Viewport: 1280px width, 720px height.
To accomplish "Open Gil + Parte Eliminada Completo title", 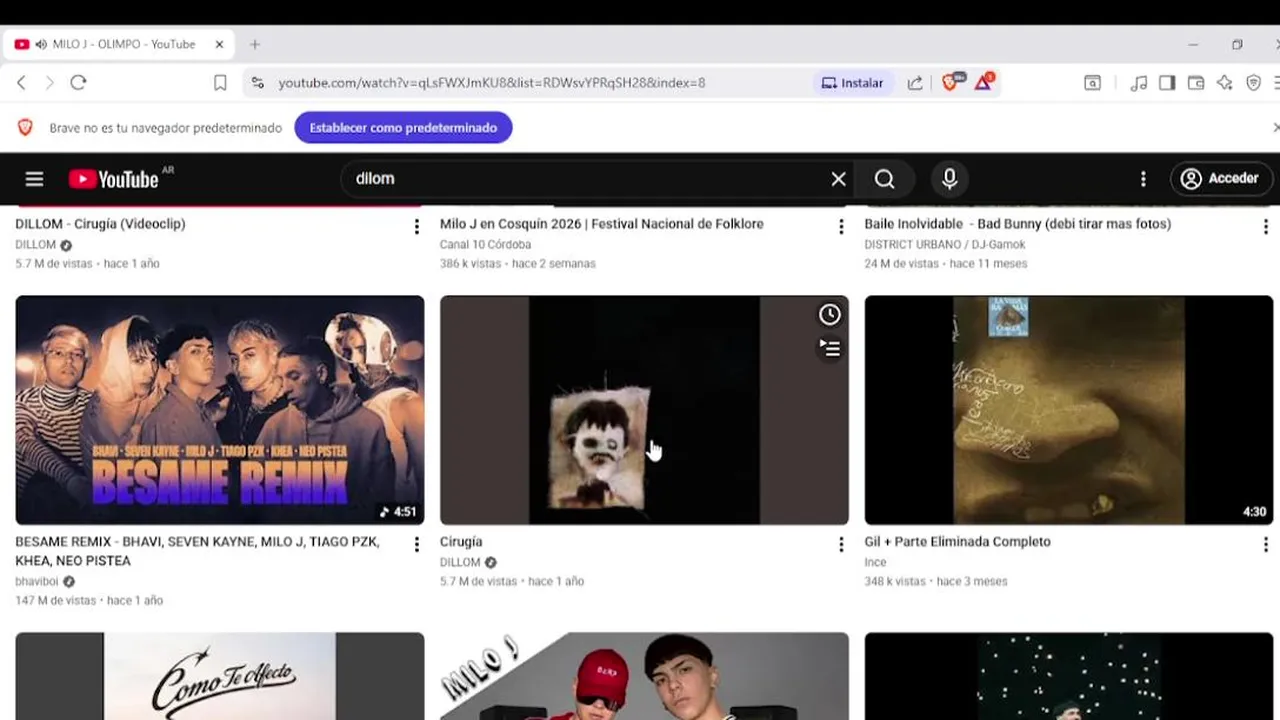I will pyautogui.click(x=958, y=542).
